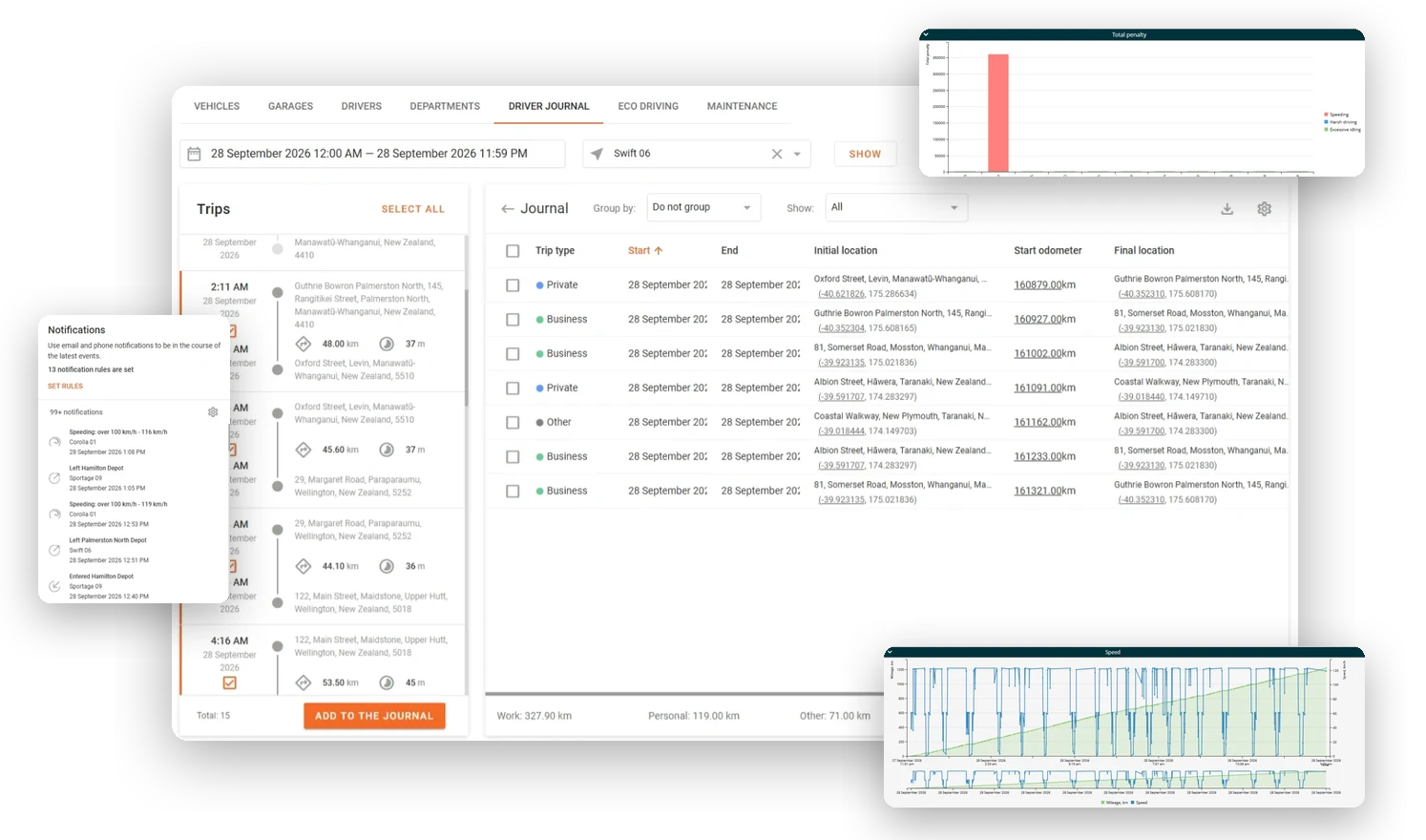Image resolution: width=1426 pixels, height=840 pixels.
Task: Click the icon beside Left Palmerston North Depot notification
Action: (55, 551)
